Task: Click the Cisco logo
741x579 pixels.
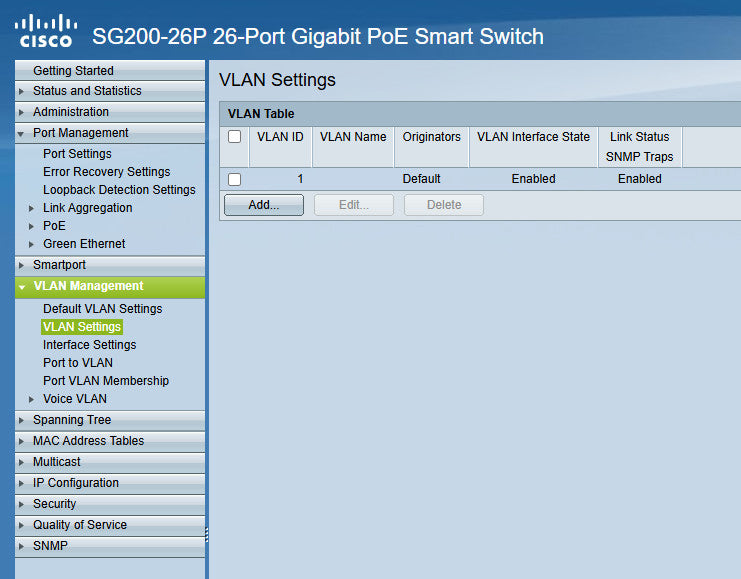Action: point(45,31)
